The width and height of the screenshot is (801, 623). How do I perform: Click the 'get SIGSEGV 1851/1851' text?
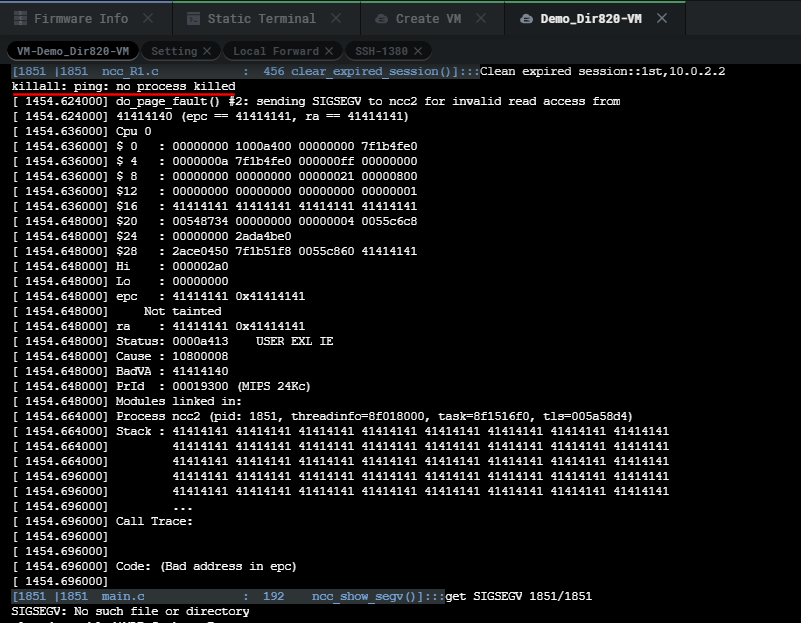point(519,596)
